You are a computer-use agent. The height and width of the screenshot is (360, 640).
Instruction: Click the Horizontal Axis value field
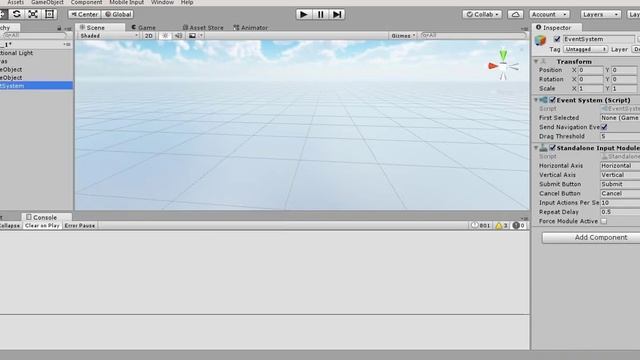[x=620, y=166]
